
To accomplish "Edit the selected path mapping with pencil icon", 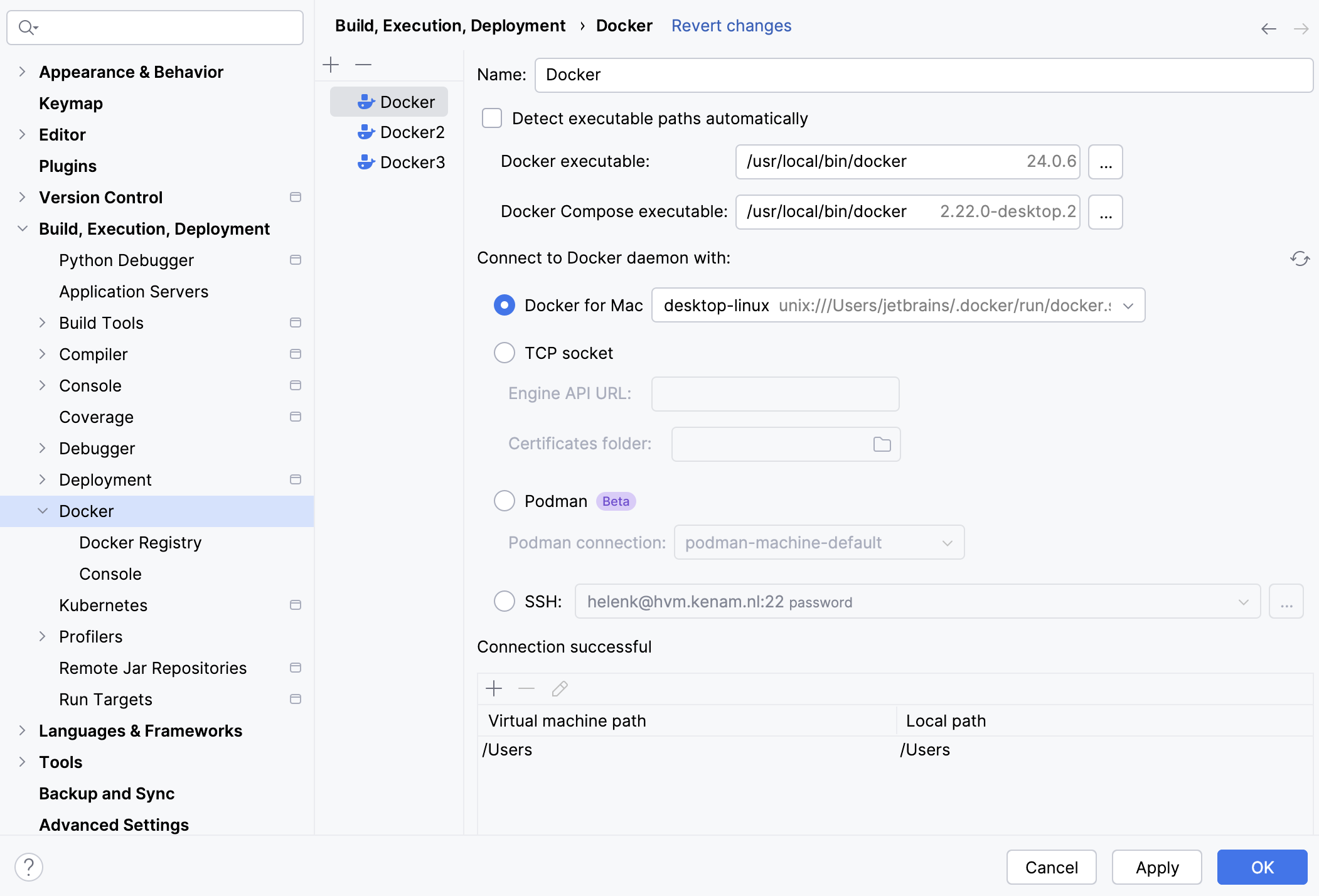I will pos(558,688).
